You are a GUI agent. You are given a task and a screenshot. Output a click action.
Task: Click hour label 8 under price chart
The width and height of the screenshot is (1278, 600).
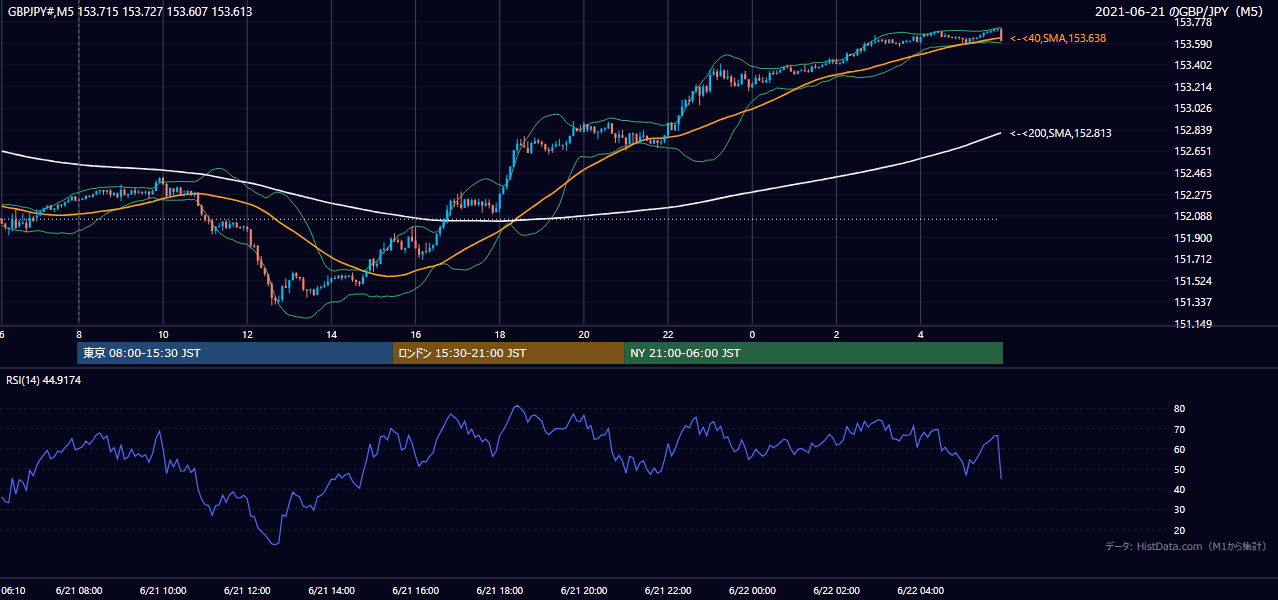point(79,334)
